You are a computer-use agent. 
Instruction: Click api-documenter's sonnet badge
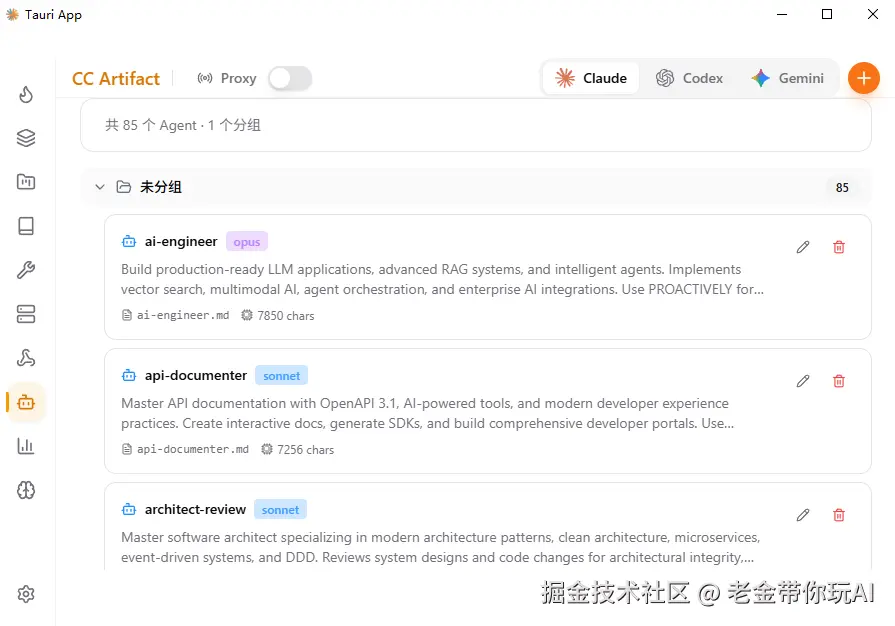(281, 376)
